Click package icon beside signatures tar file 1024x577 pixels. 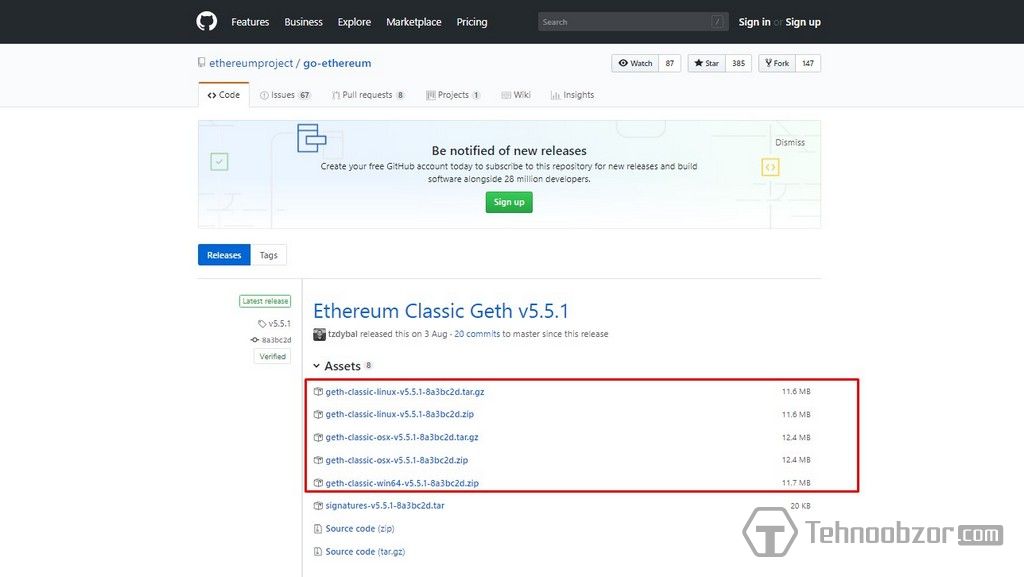tap(318, 506)
